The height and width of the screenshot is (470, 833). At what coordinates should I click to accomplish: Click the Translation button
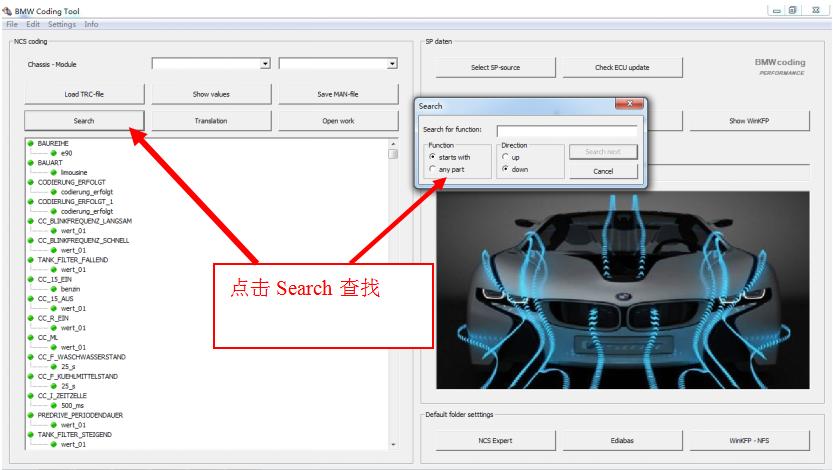pos(211,121)
